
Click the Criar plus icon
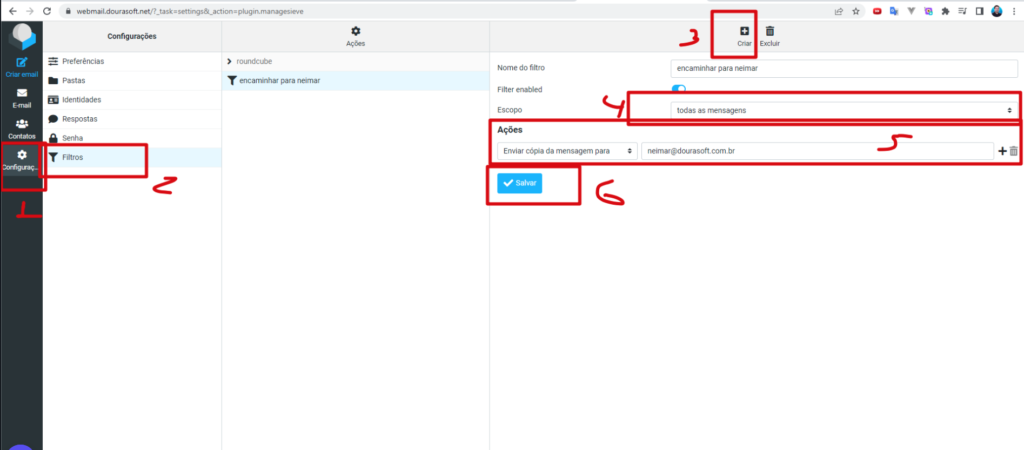pos(744,32)
